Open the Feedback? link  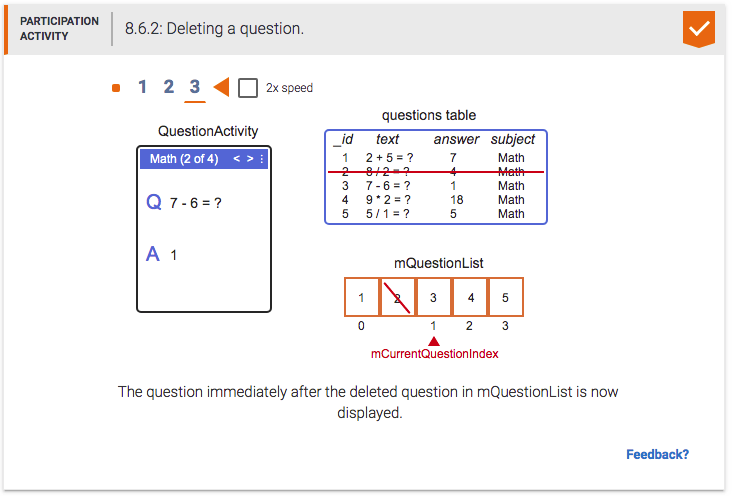pyautogui.click(x=657, y=454)
